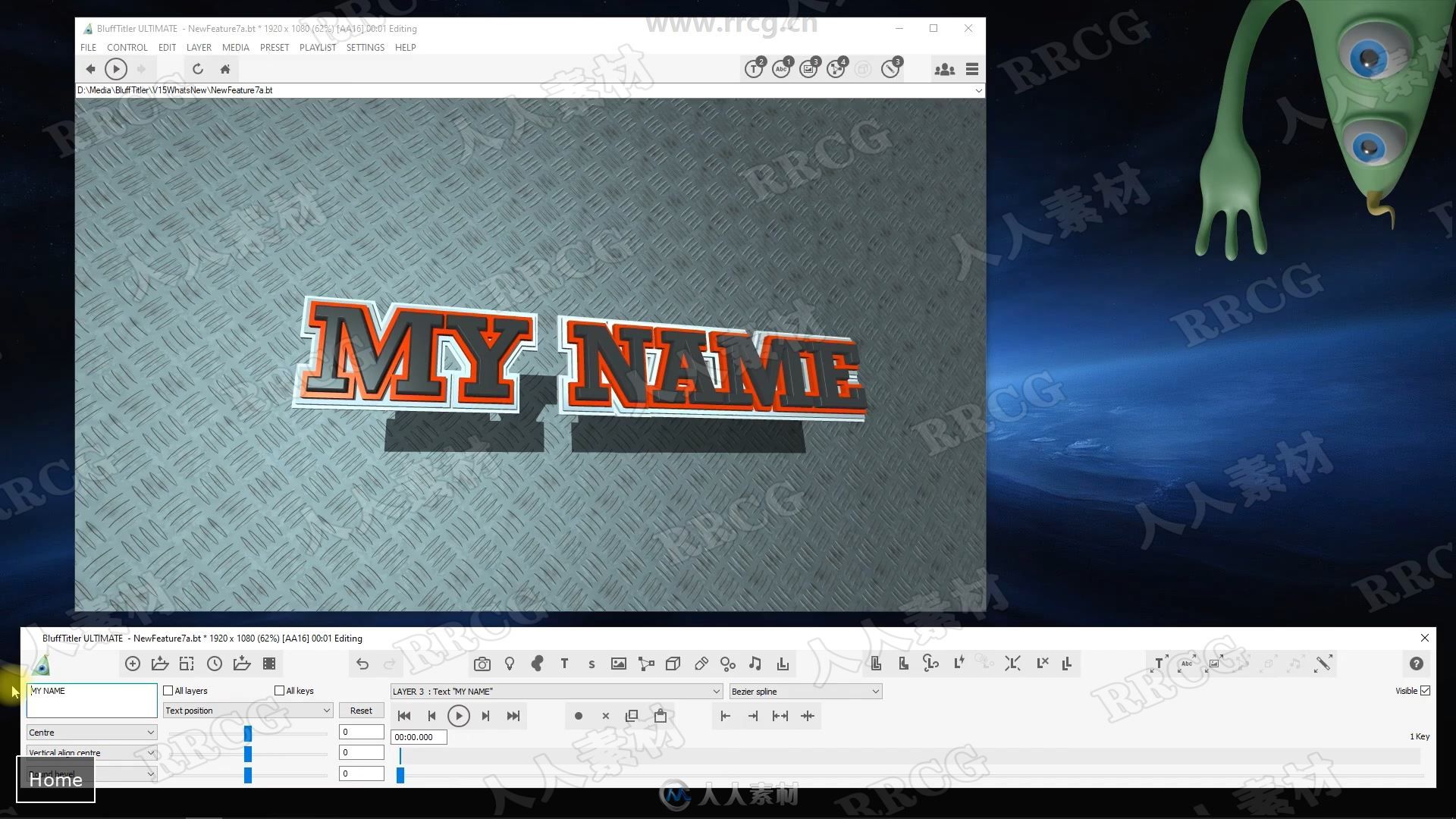Select the spline/bezier curve tool icon
The width and height of the screenshot is (1456, 819).
[646, 664]
